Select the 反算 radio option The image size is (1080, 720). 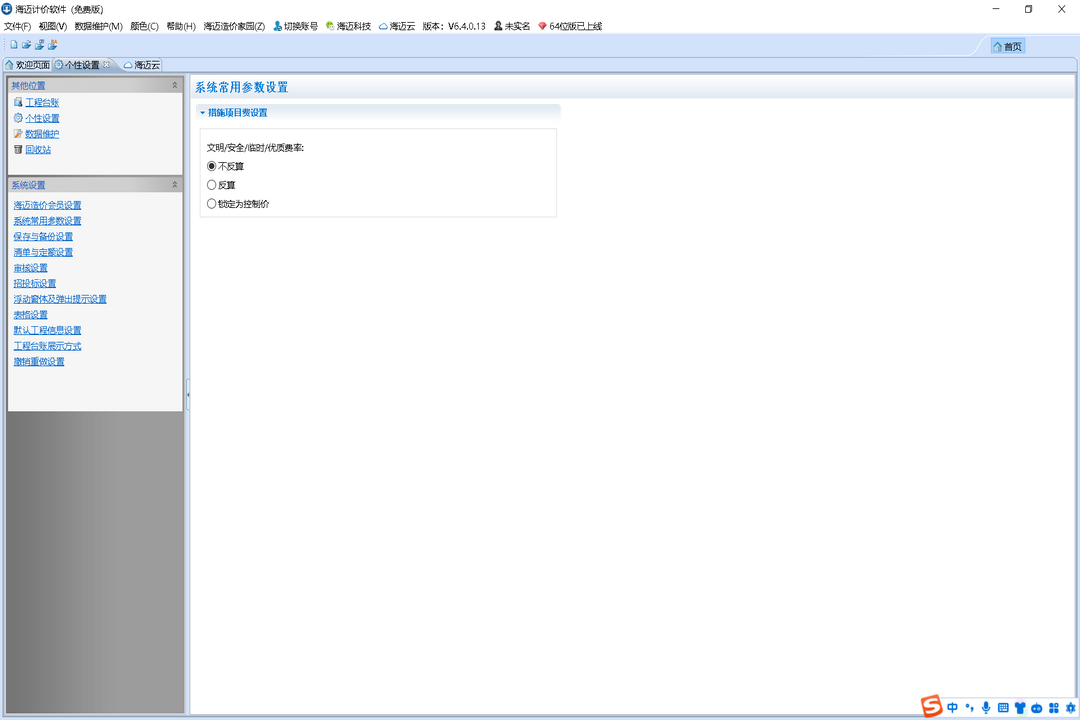[211, 185]
